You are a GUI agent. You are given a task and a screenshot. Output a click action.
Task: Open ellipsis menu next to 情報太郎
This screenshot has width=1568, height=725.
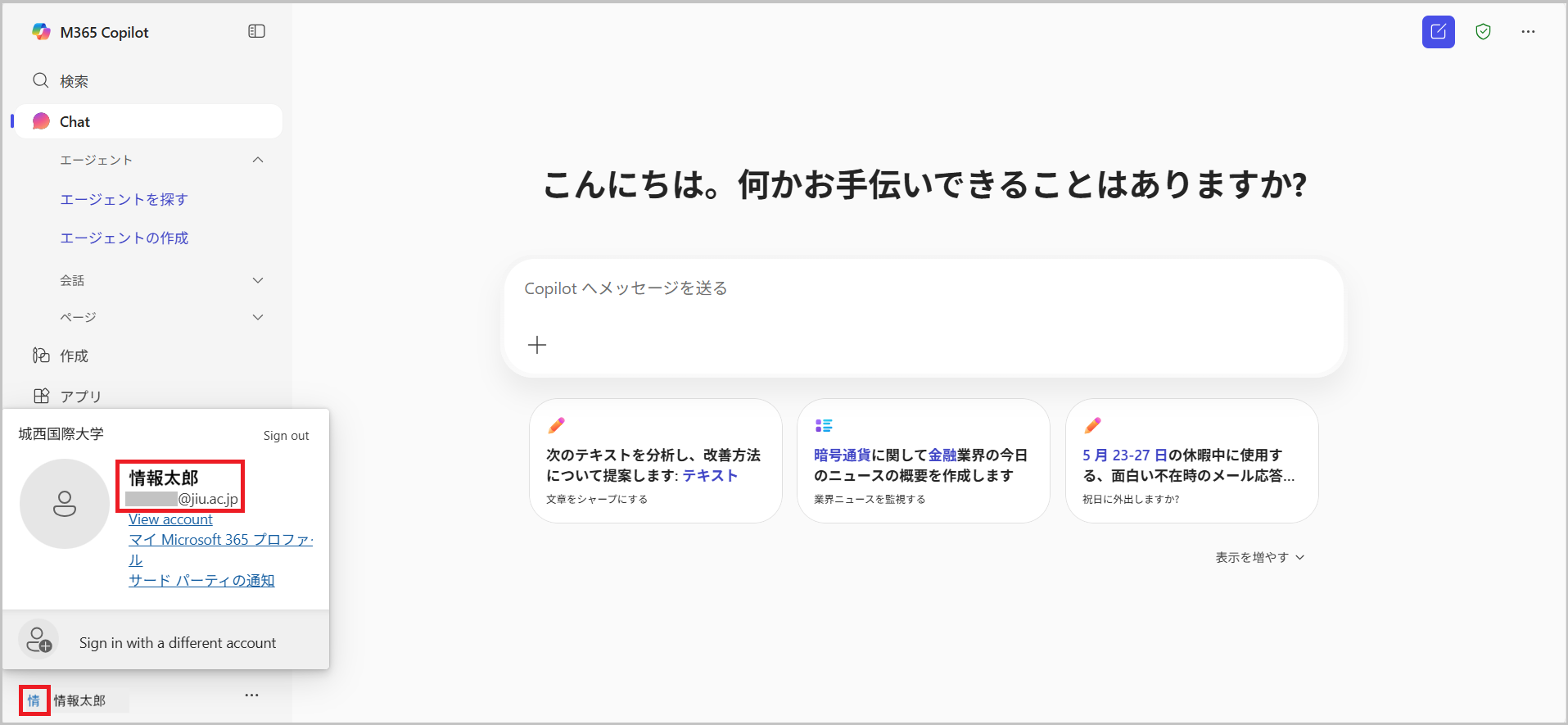pos(251,696)
